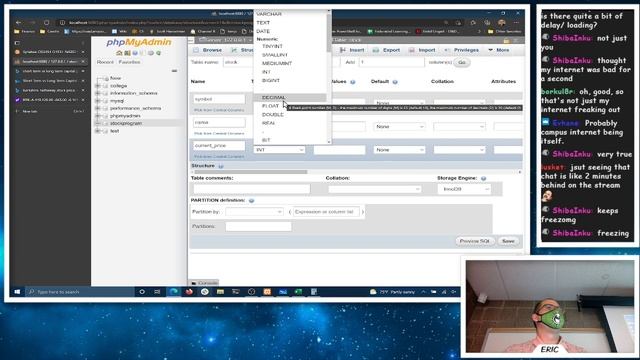This screenshot has width=640, height=360.
Task: Click the Cortana circle icon on taskbar
Action: click(x=142, y=292)
